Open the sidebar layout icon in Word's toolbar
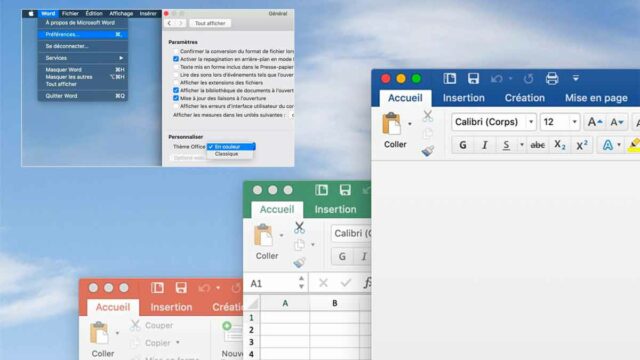This screenshot has height=360, width=640. tap(449, 78)
